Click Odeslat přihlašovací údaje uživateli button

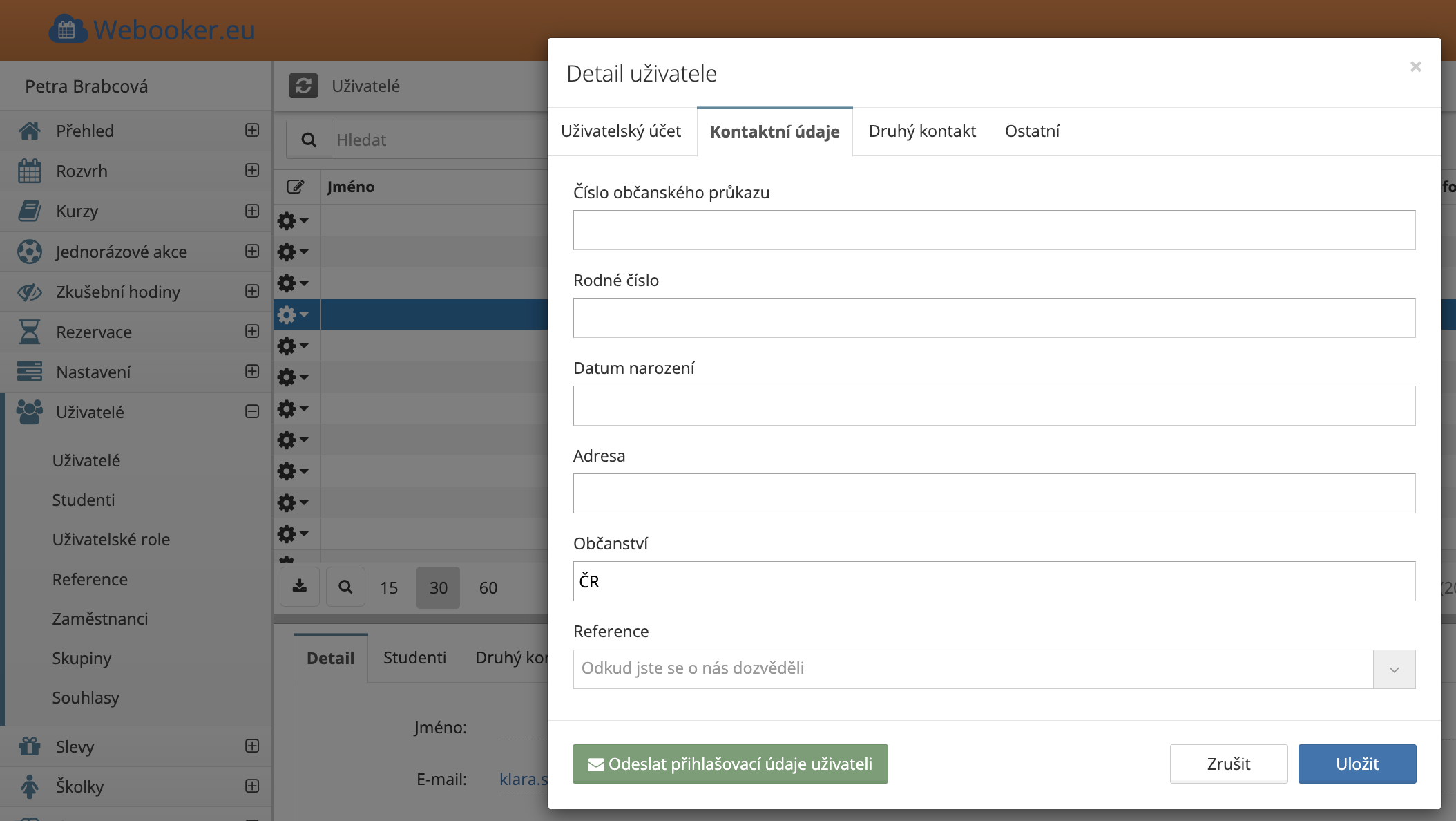tap(730, 764)
